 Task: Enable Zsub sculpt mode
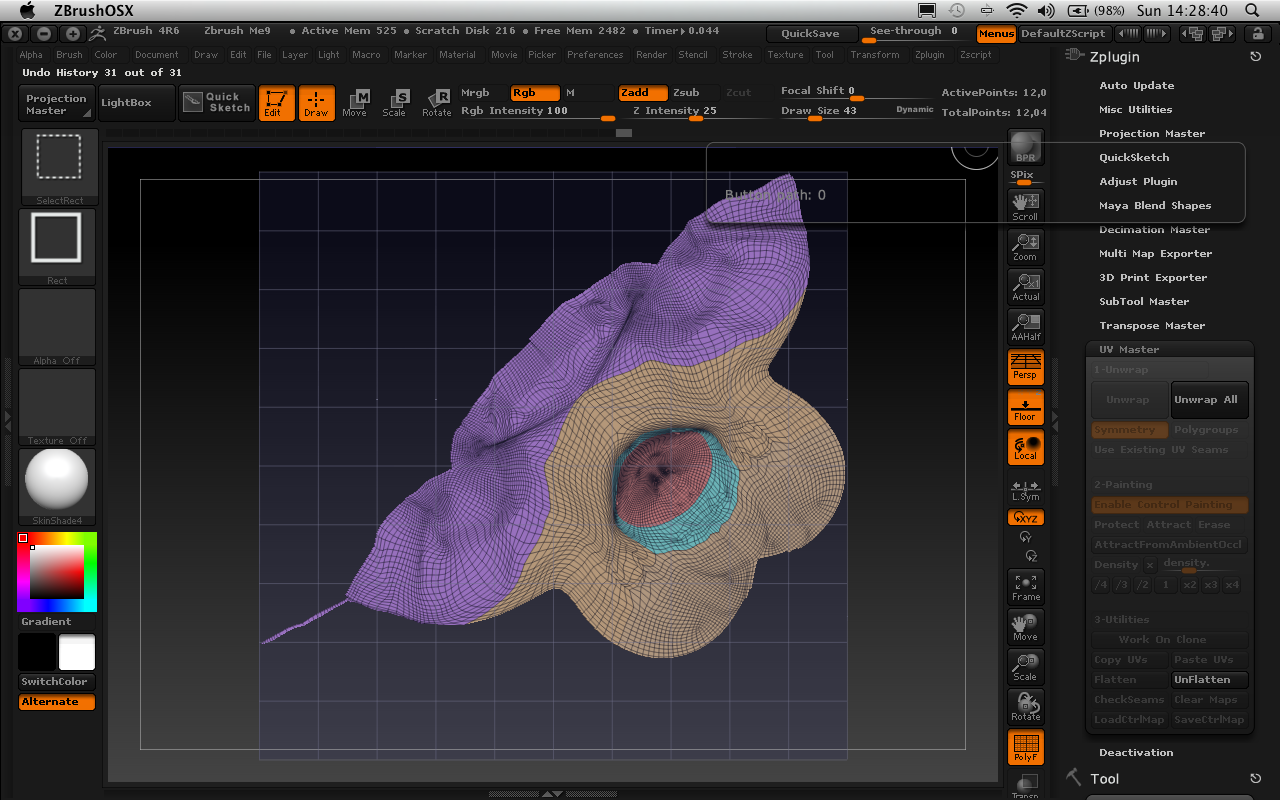[693, 93]
